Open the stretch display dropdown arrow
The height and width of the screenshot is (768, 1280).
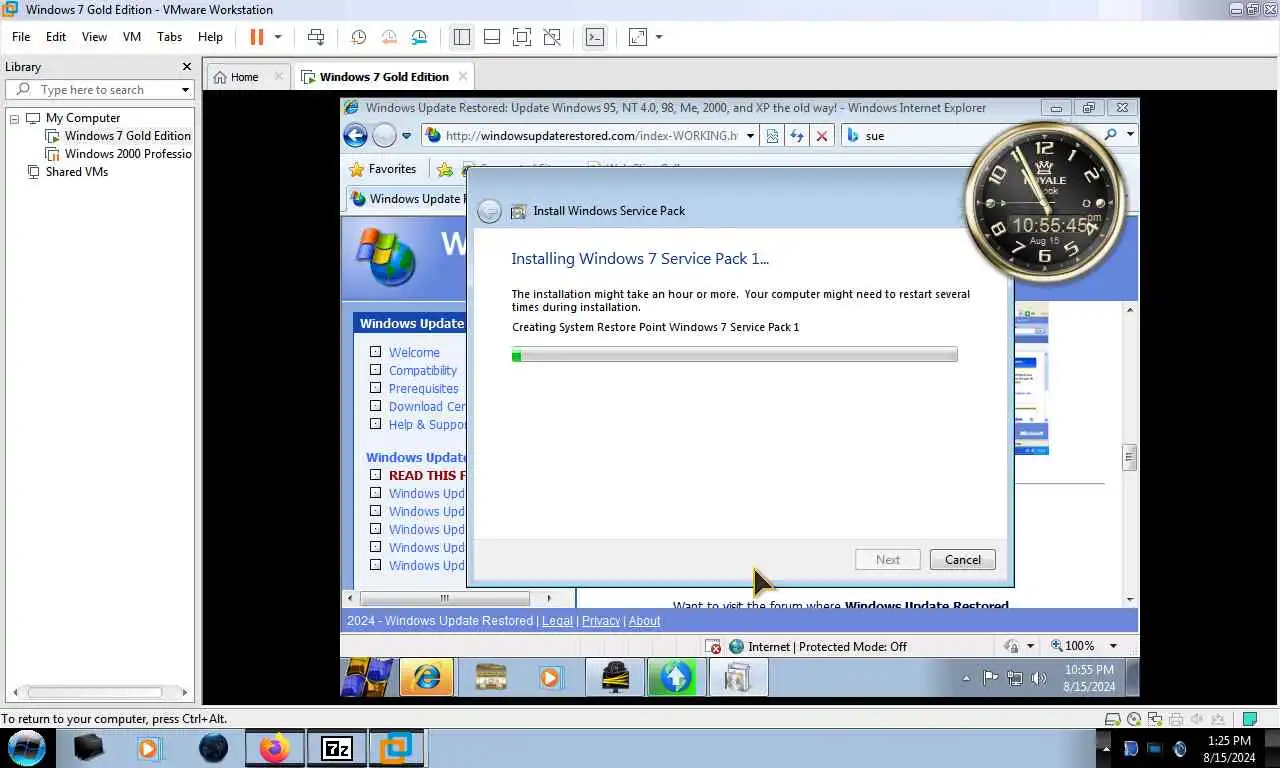point(659,37)
